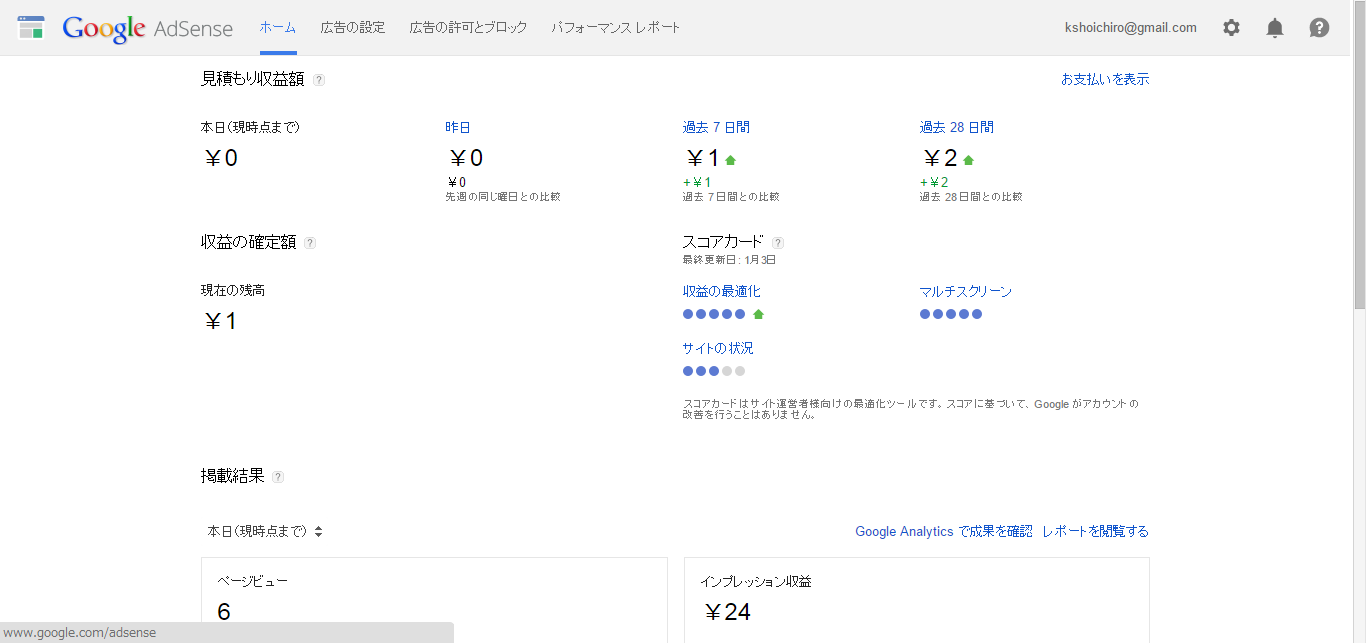The height and width of the screenshot is (643, 1366).
Task: Click the AdSense product icon at top left
Action: (31, 28)
